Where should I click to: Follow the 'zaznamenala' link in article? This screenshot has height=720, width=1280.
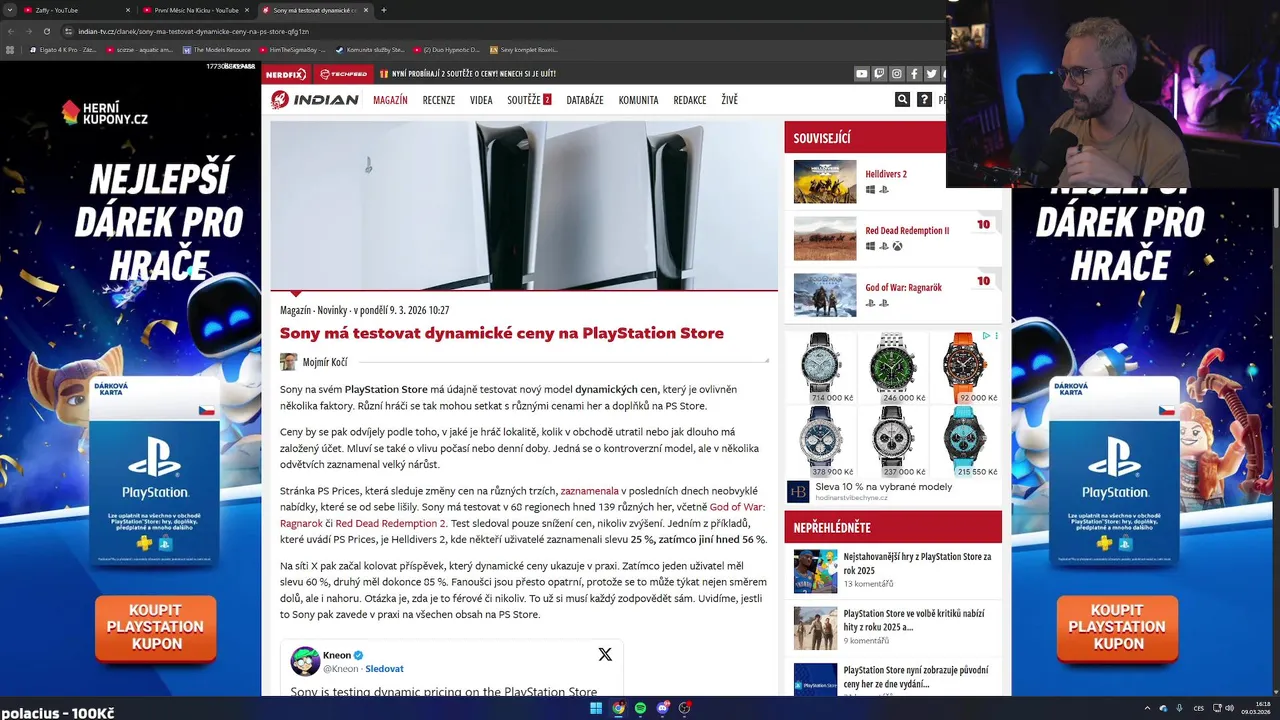[x=589, y=491]
